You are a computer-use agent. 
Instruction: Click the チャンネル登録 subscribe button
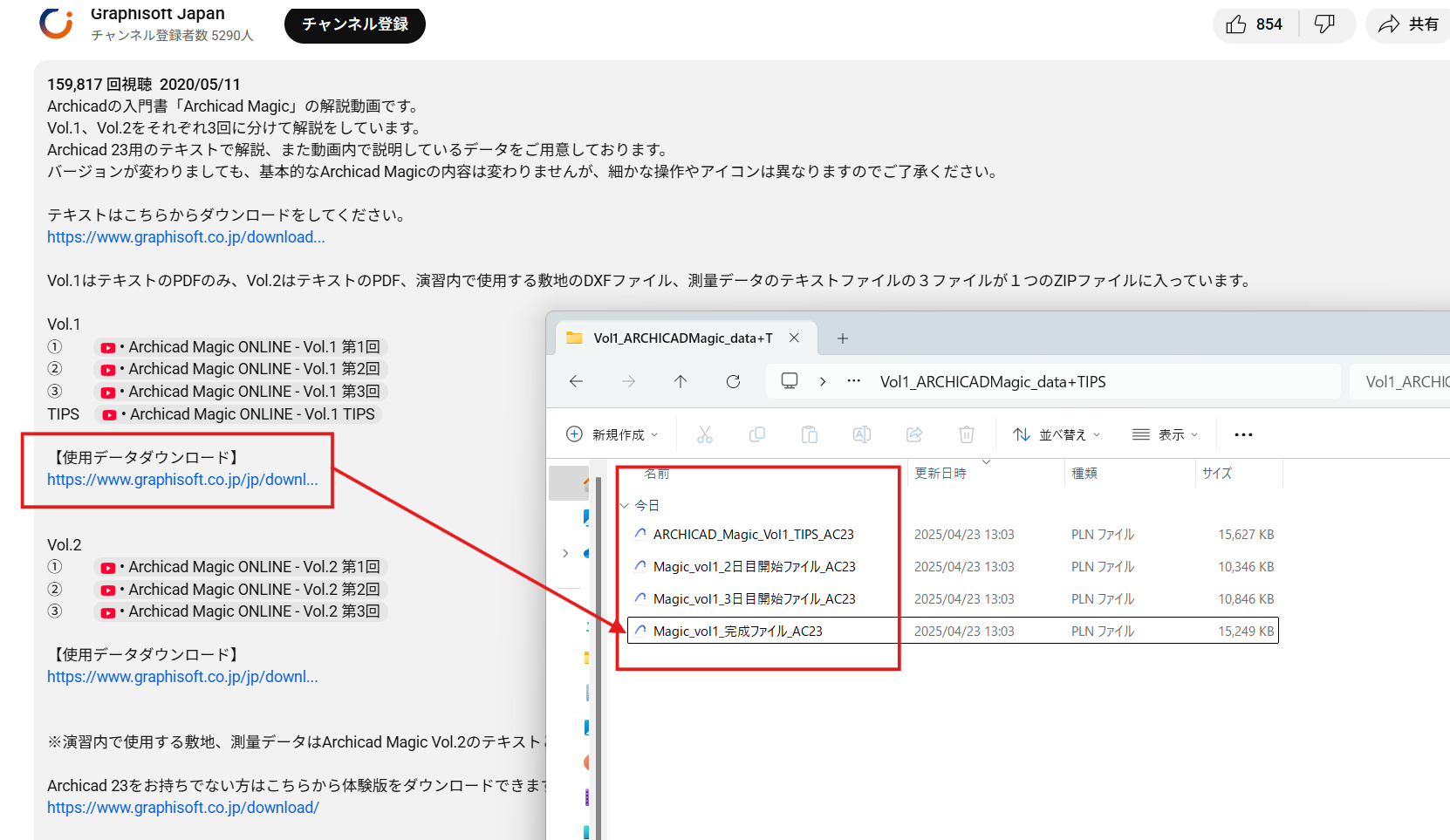tap(355, 24)
